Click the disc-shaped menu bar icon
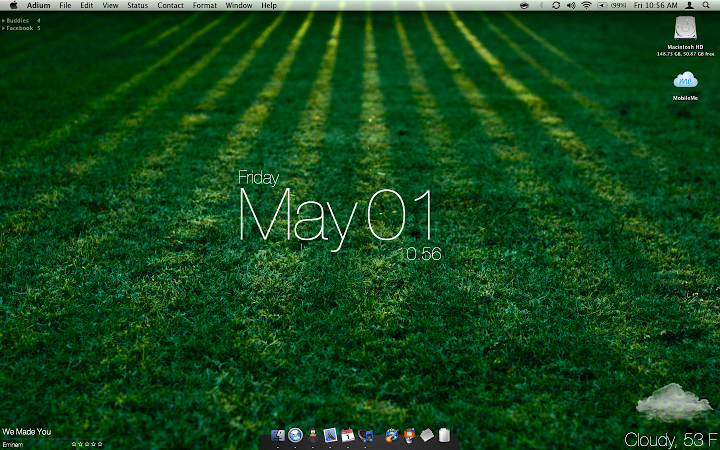 pyautogui.click(x=525, y=6)
